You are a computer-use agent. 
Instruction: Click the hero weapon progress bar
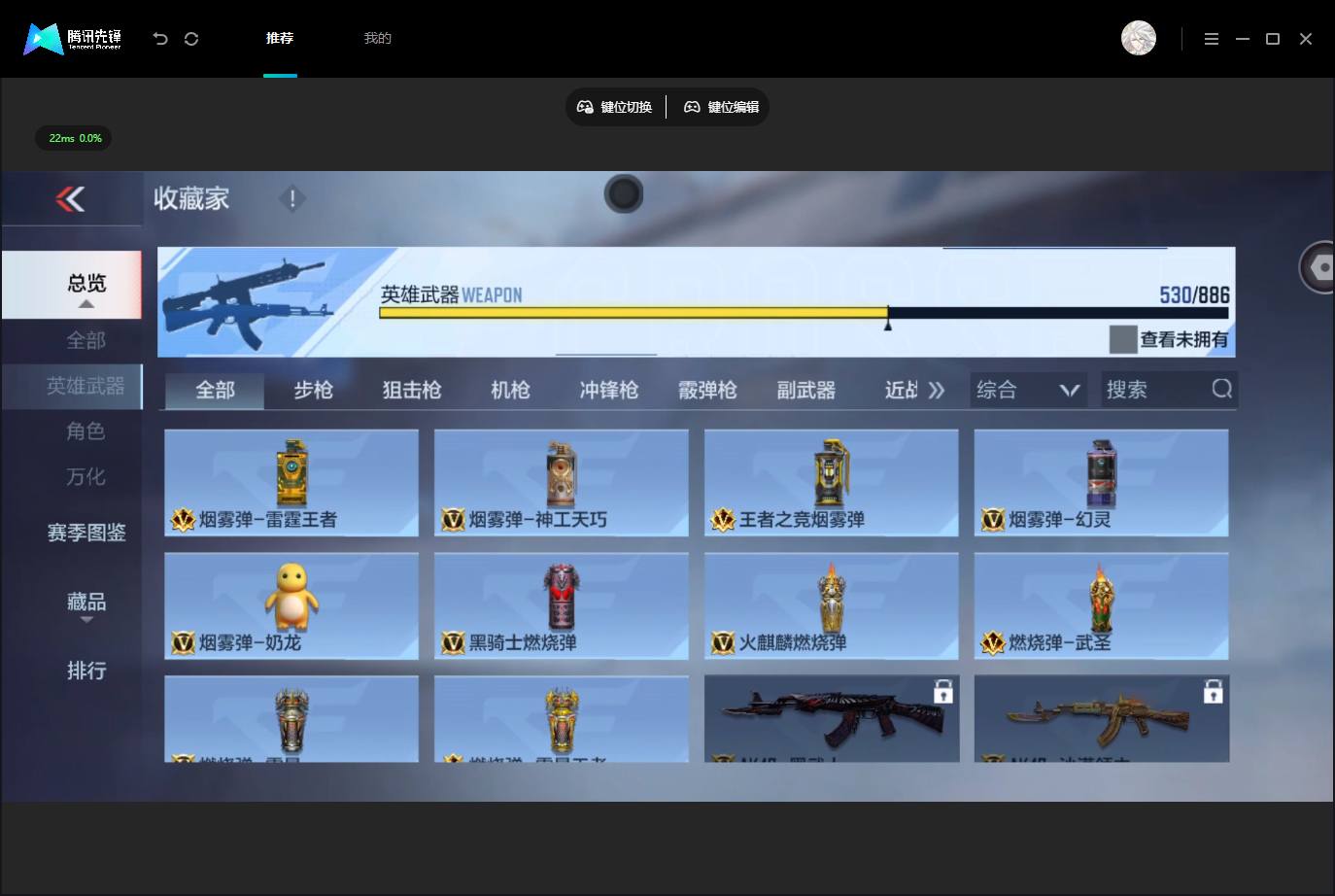coord(804,313)
